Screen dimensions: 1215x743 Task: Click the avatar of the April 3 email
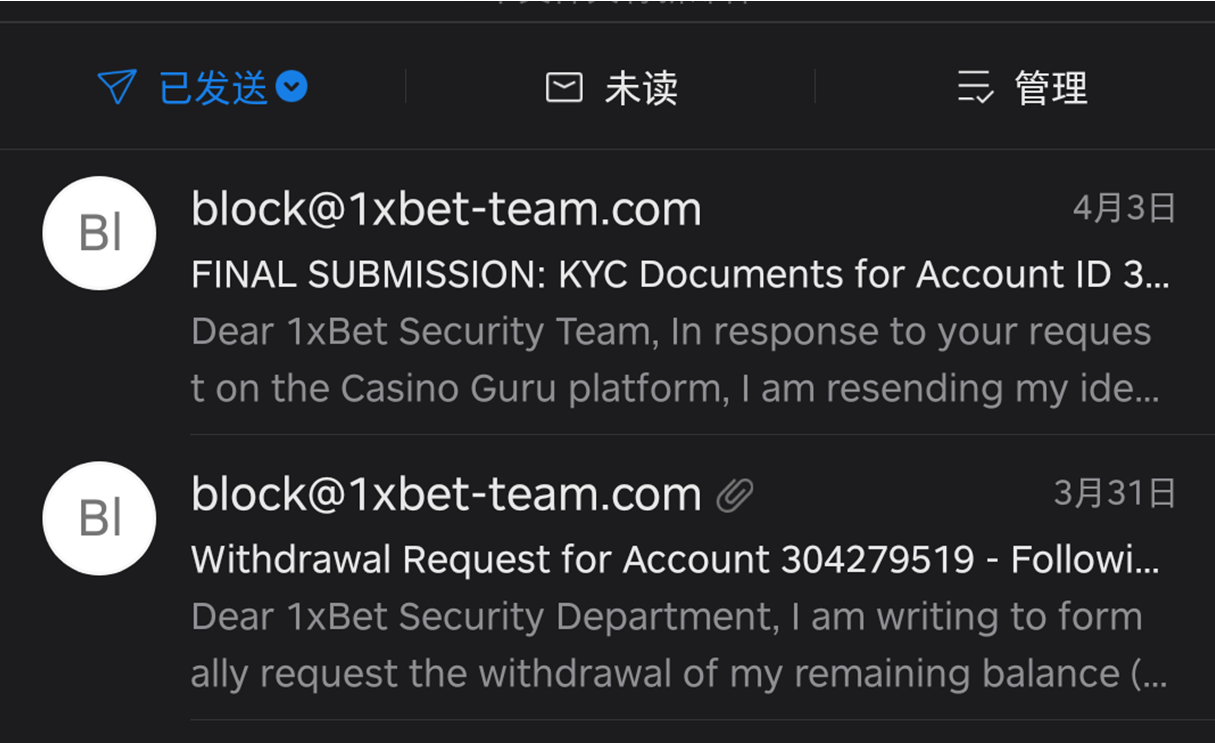pos(99,233)
